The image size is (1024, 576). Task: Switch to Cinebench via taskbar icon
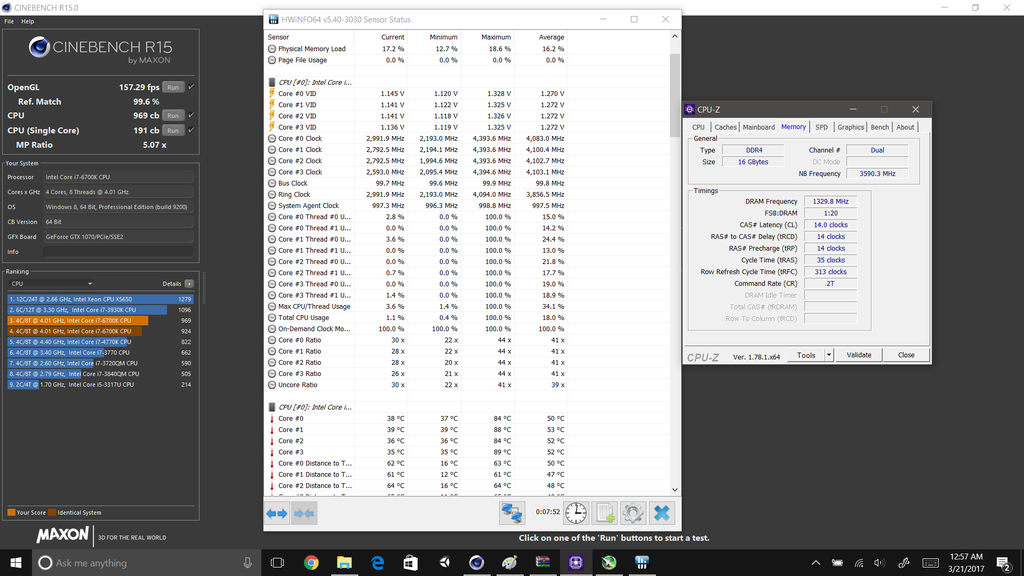(477, 562)
